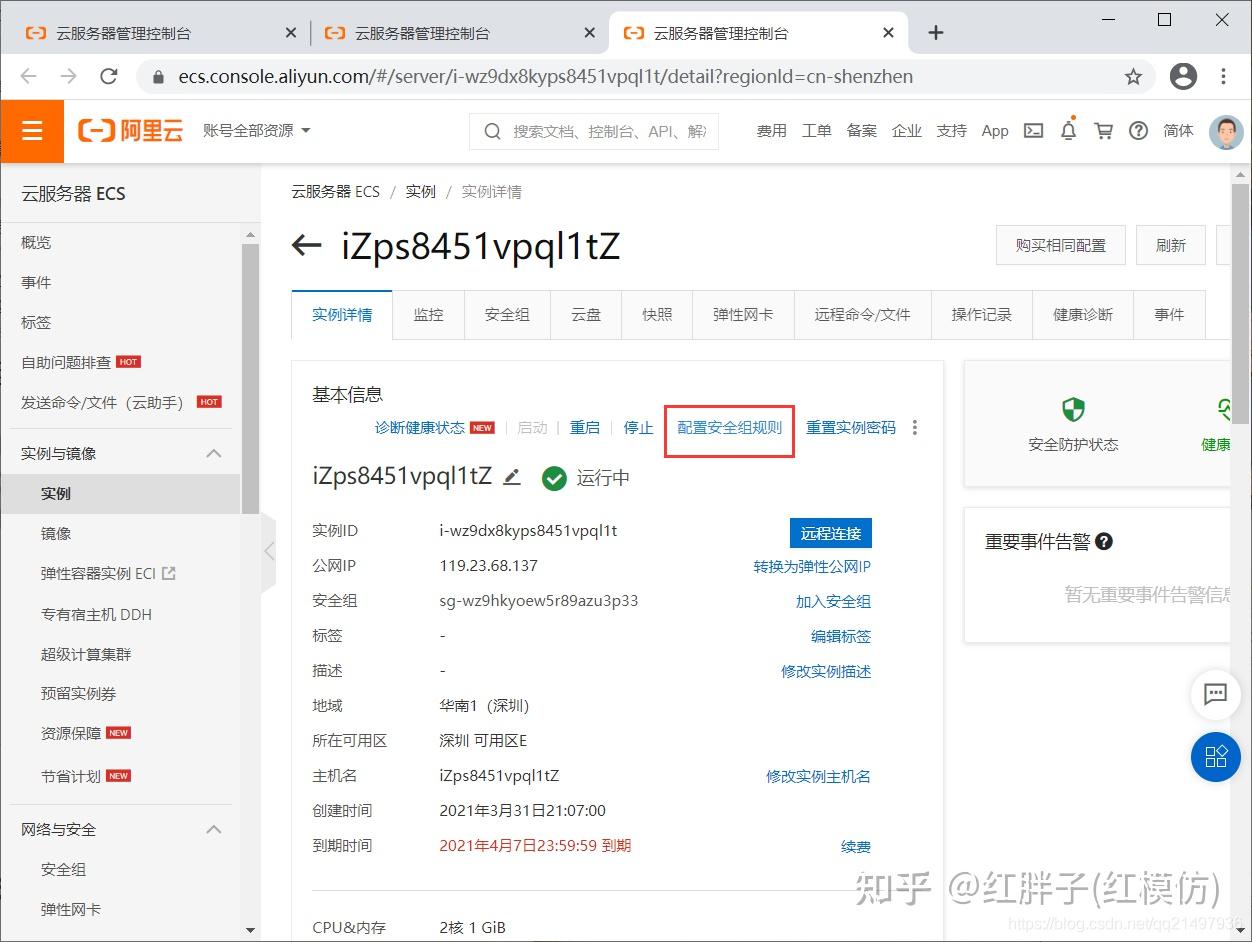Open Chrome three-dot menu
This screenshot has width=1252, height=942.
[x=1224, y=76]
